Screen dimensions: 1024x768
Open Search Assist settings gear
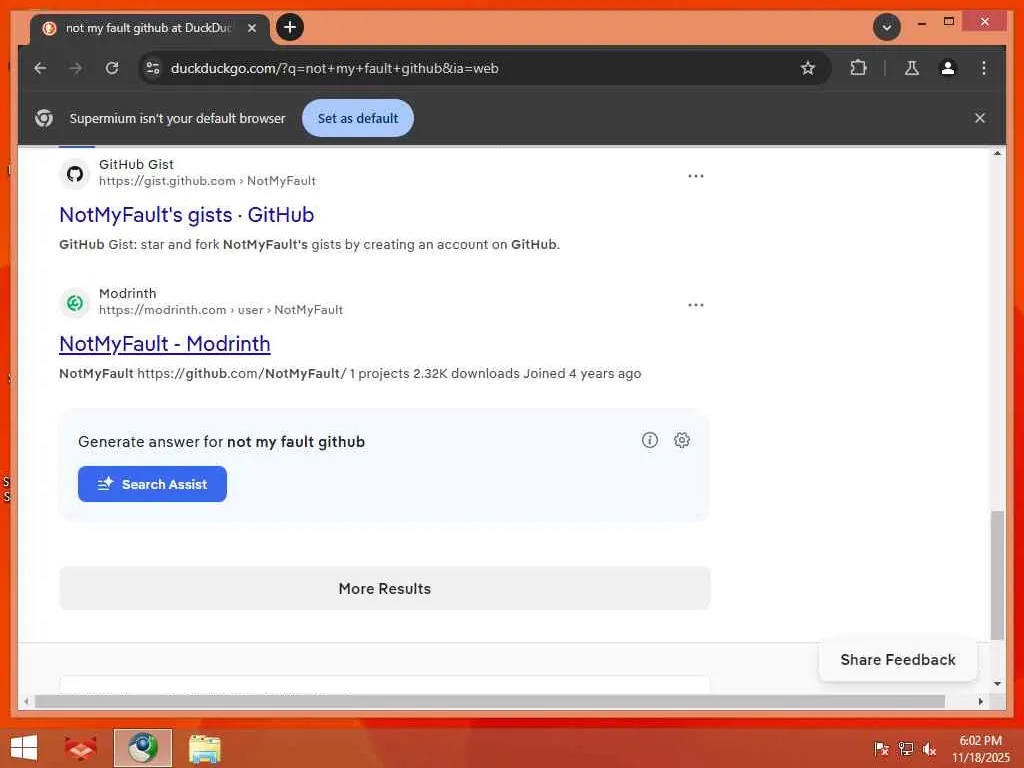[x=682, y=440]
